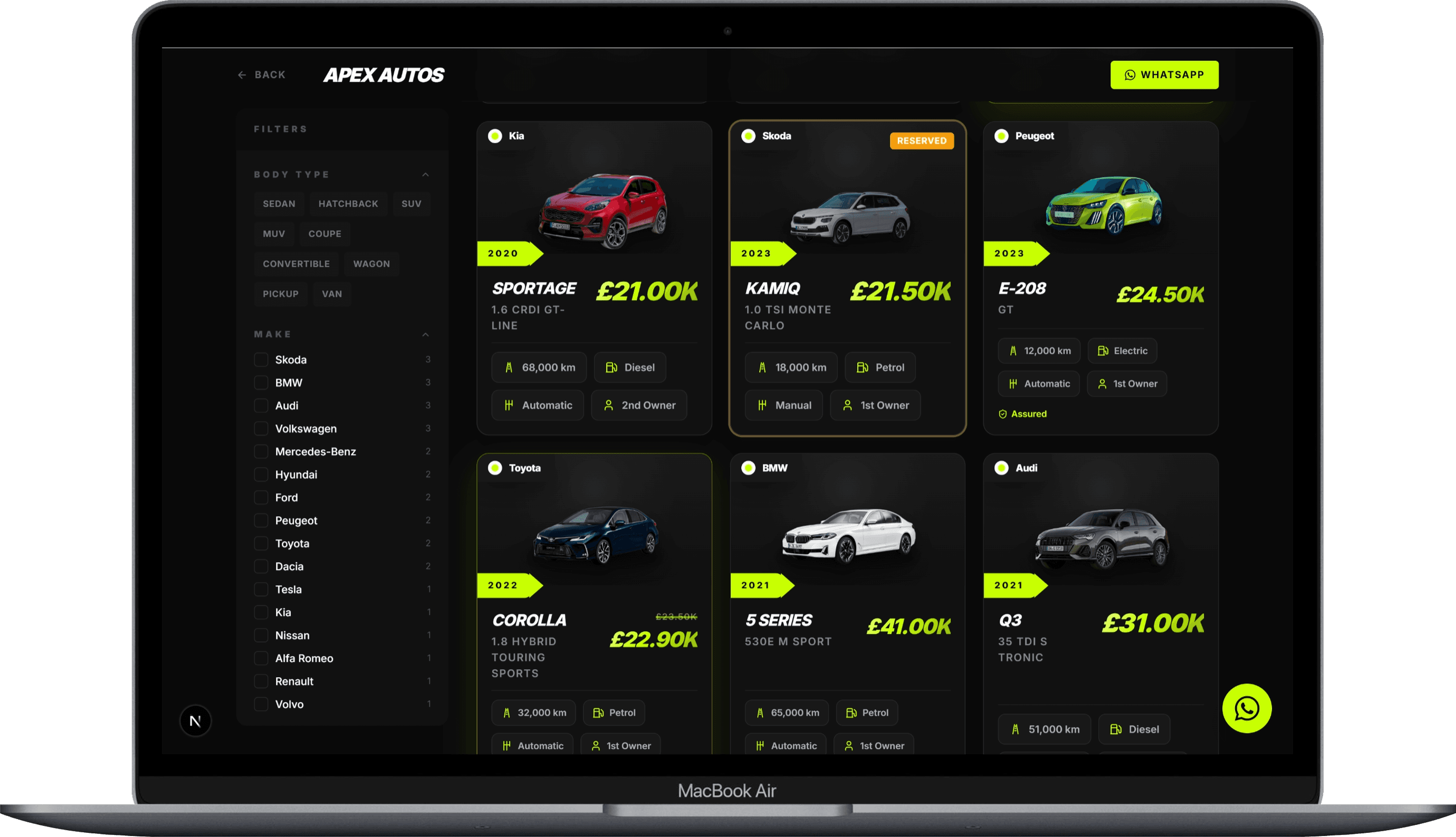Click the back arrow icon
Image resolution: width=1456 pixels, height=837 pixels.
pos(242,75)
